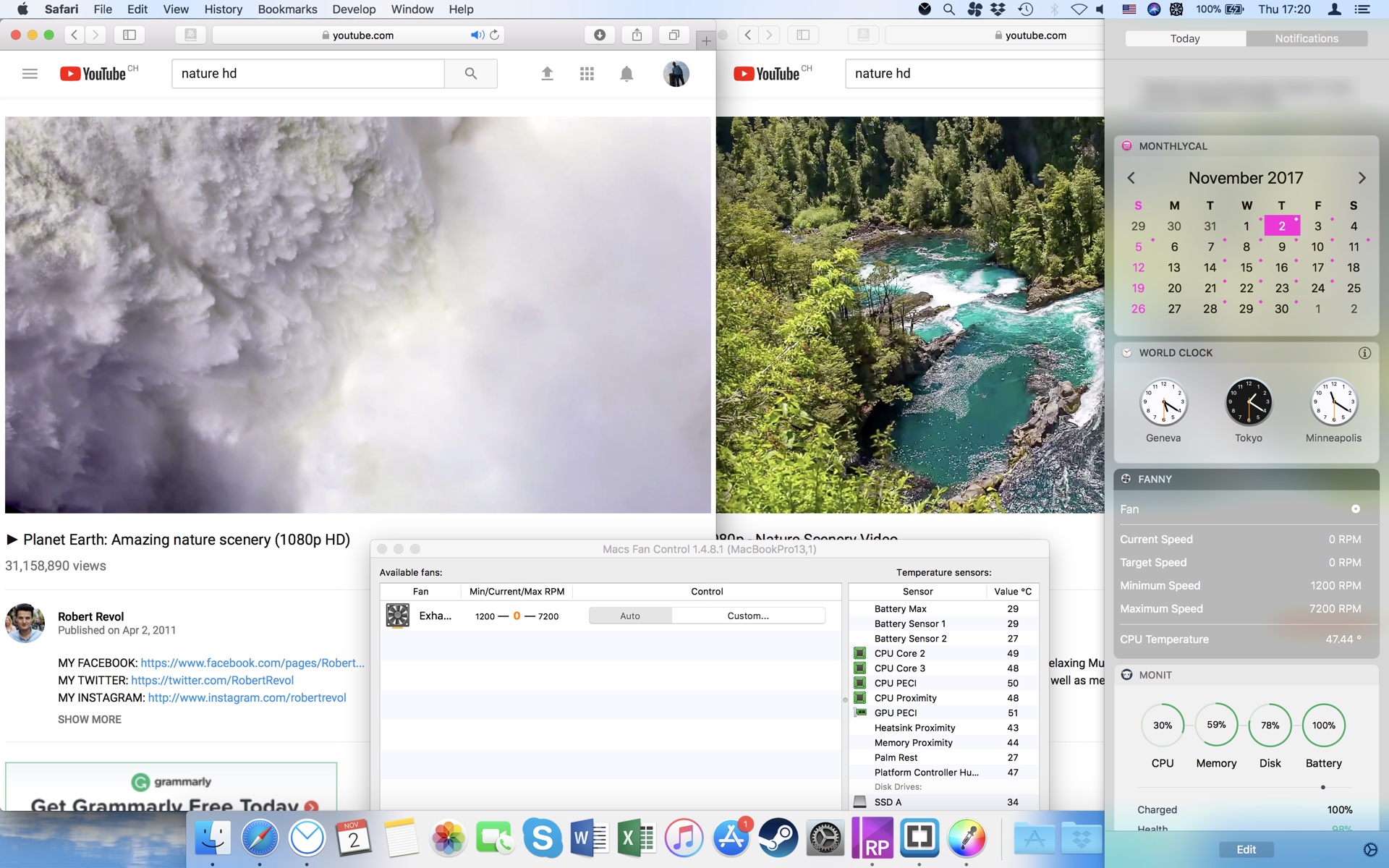Toggle the Safari sidebar button
This screenshot has width=1389, height=868.
point(129,35)
